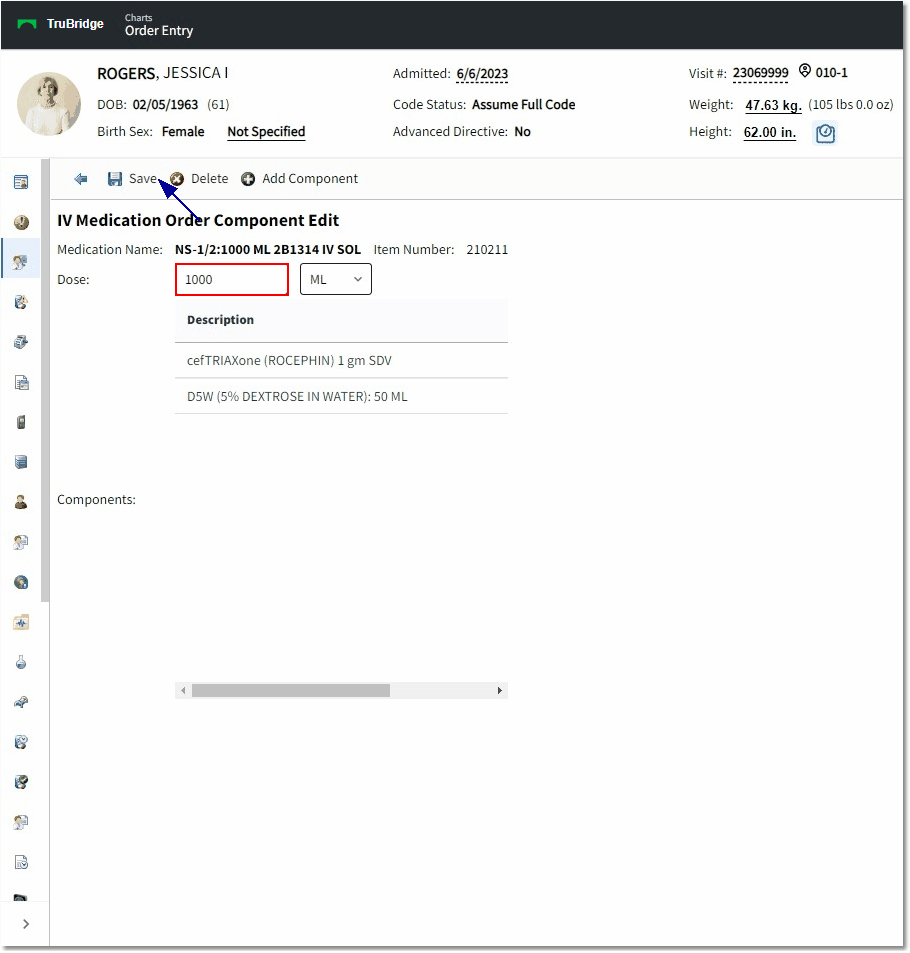Select the D5W (5% DEXTROSE IN WATER): 50 ML row
This screenshot has height=953, width=910.
(x=341, y=396)
